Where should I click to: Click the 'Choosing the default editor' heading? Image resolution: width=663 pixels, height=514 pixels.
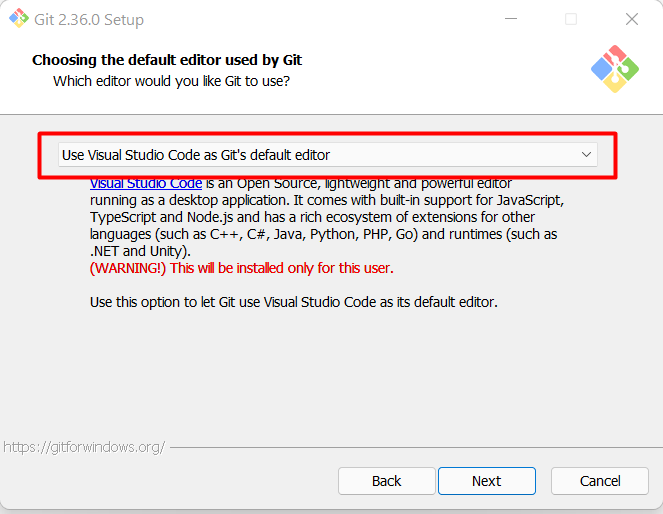tap(167, 60)
